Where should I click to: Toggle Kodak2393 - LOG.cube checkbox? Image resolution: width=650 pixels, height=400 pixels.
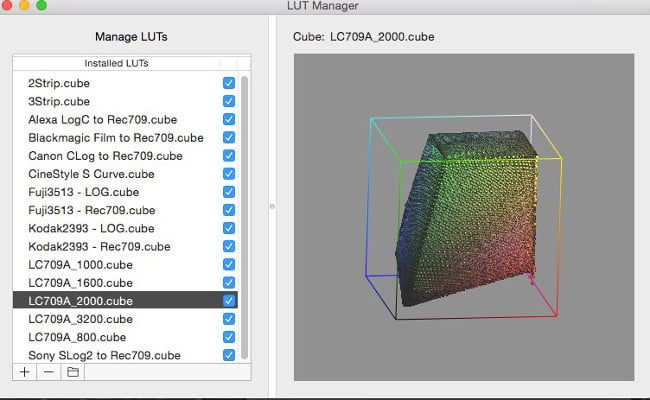229,228
